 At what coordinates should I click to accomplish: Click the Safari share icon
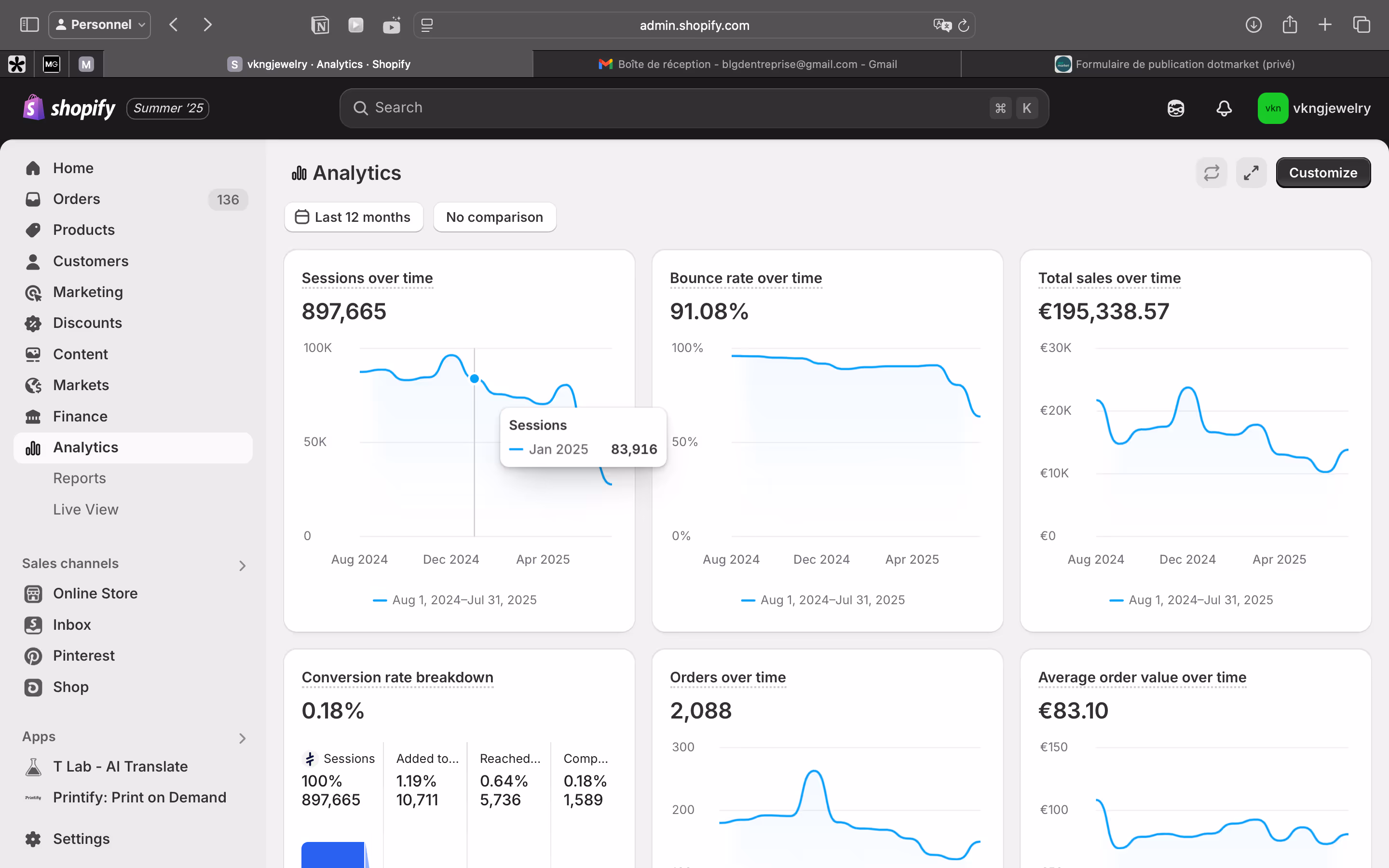[1289, 25]
